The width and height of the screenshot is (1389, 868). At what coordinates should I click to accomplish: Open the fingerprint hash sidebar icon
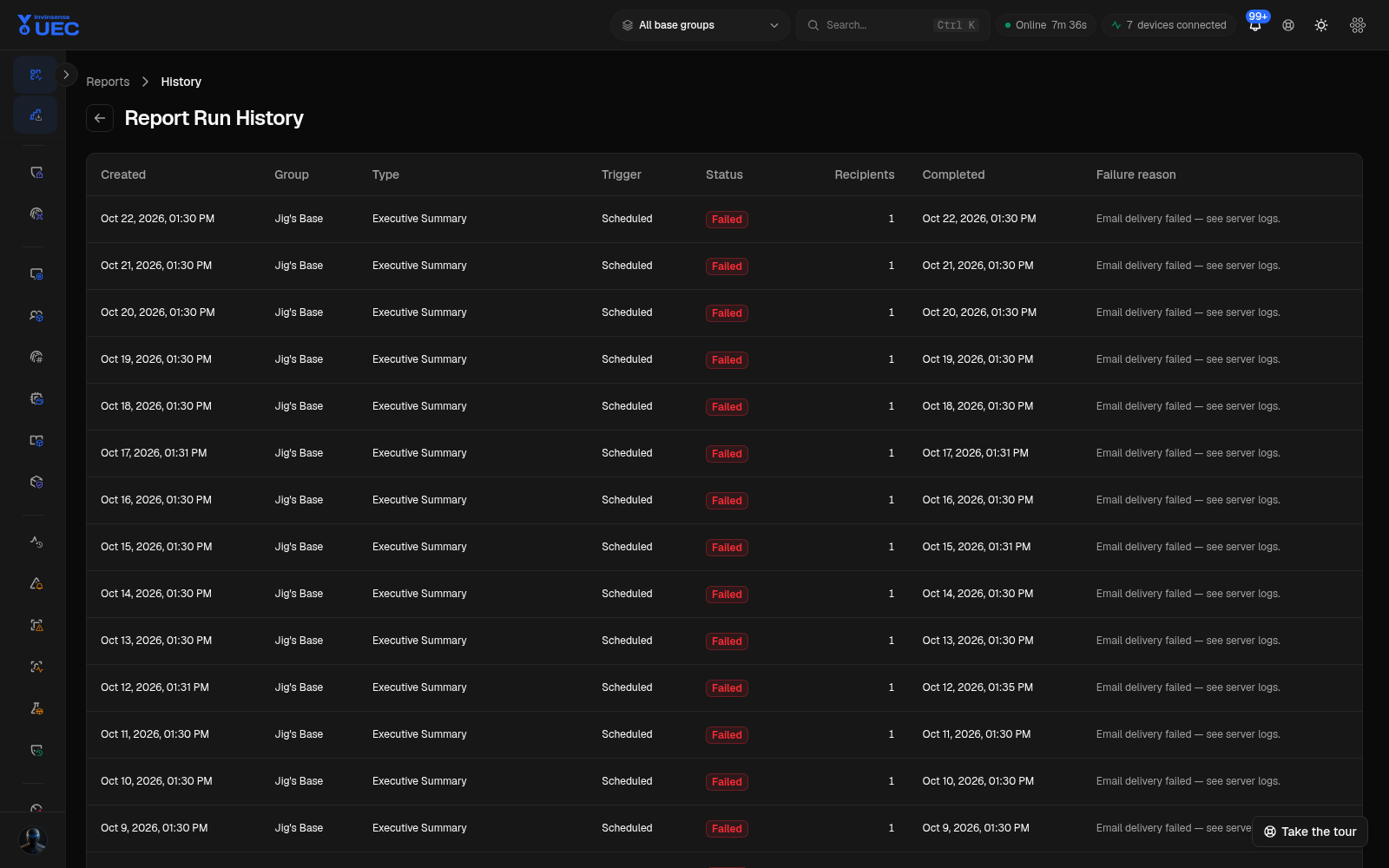[36, 357]
